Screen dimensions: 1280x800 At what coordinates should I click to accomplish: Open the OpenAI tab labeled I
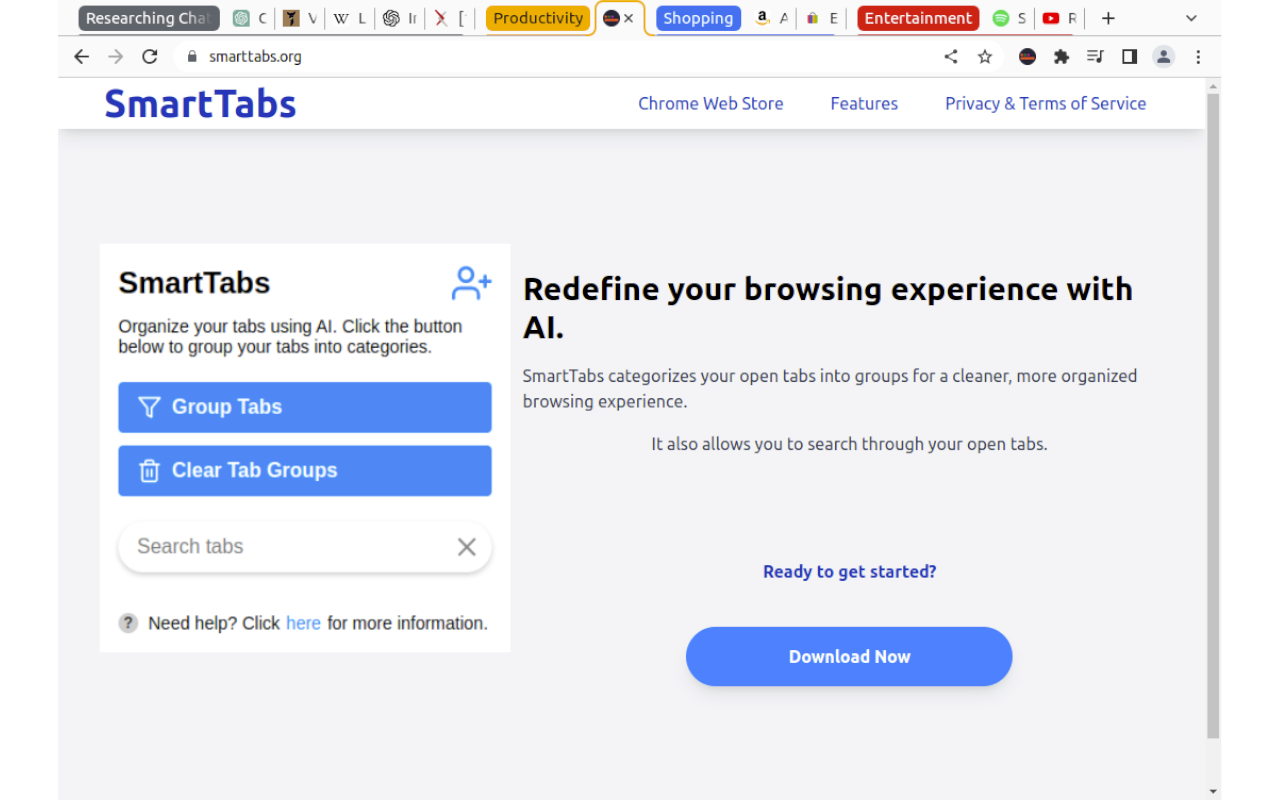pyautogui.click(x=399, y=18)
